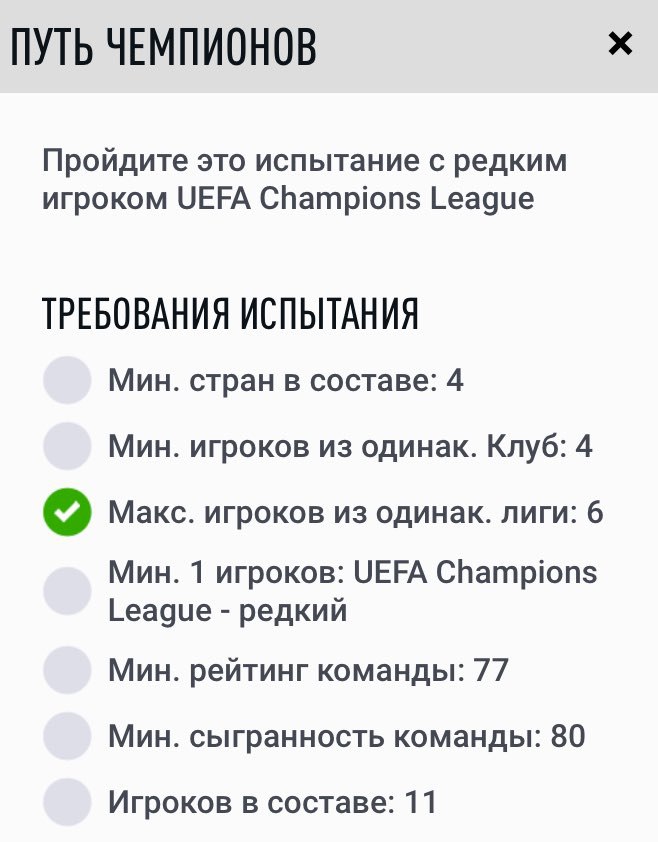
Task: Select 'Мин. игроков из одинак. Клуб: 4' text
Action: (x=350, y=446)
